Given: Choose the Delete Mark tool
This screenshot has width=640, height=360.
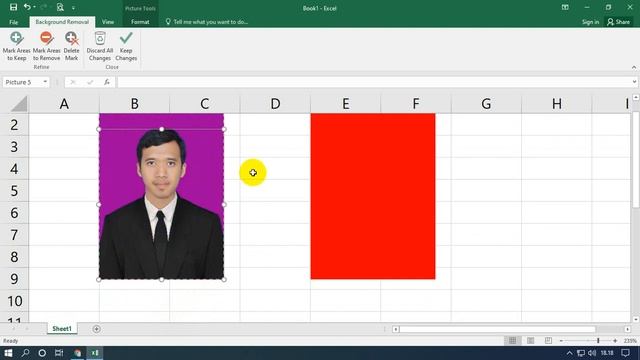Looking at the screenshot, I should [71, 47].
